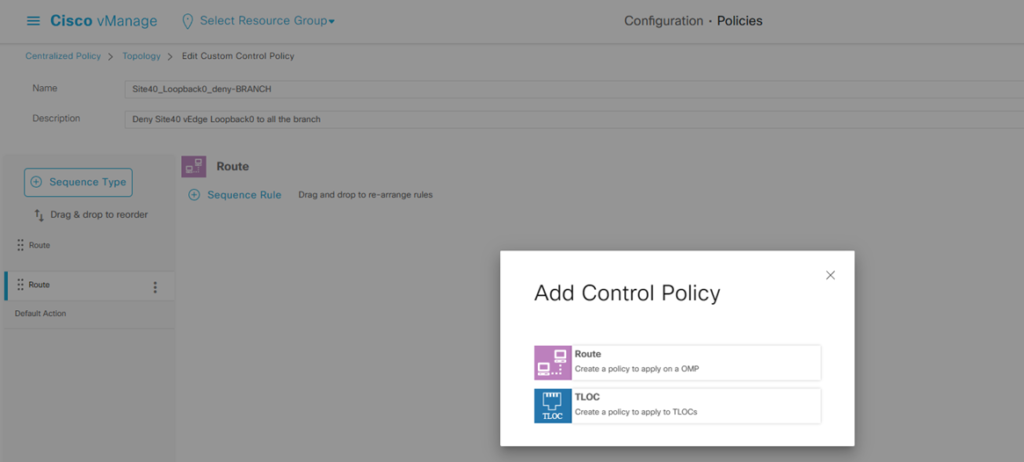
Task: Close the Add Control Policy dialog
Action: 830,275
